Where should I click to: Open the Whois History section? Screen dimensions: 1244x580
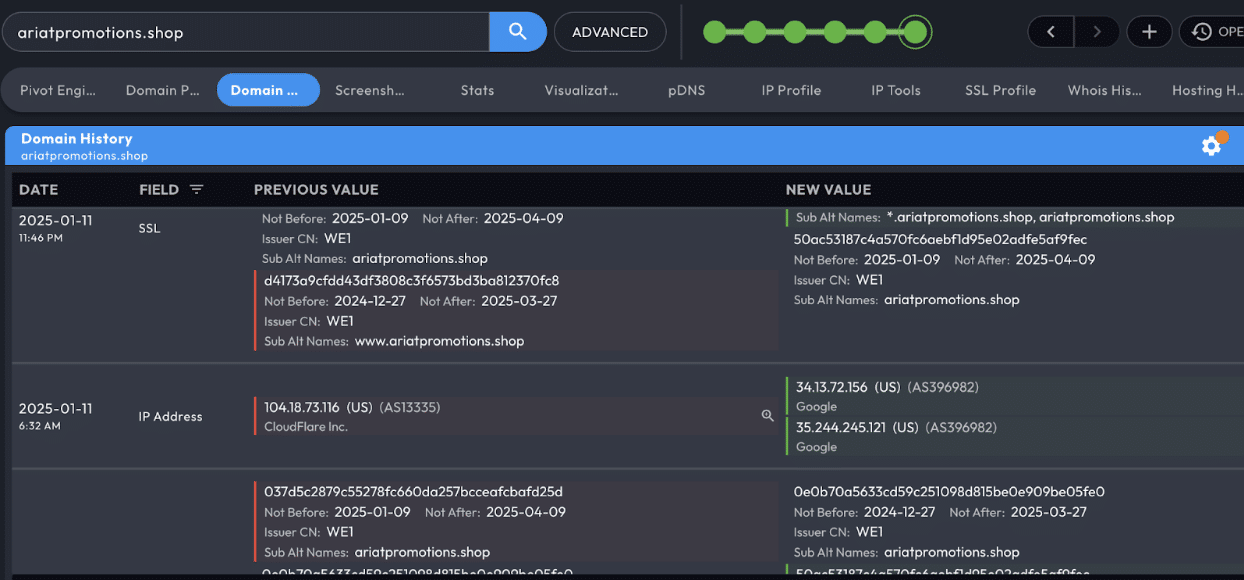(1104, 90)
